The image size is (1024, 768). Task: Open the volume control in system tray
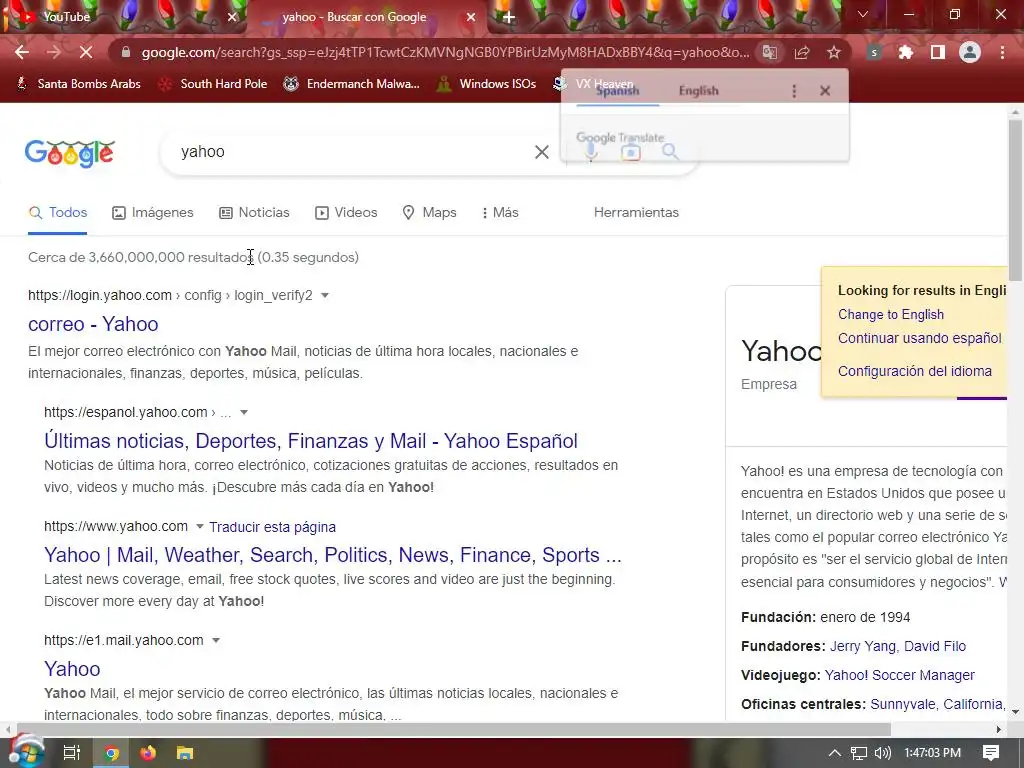pos(882,753)
